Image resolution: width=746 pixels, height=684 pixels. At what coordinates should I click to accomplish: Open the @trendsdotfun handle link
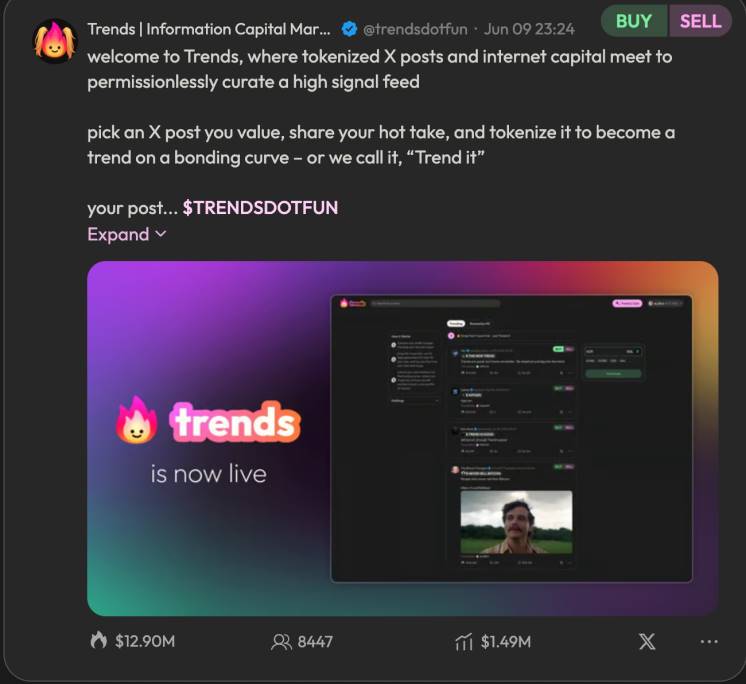[x=415, y=29]
